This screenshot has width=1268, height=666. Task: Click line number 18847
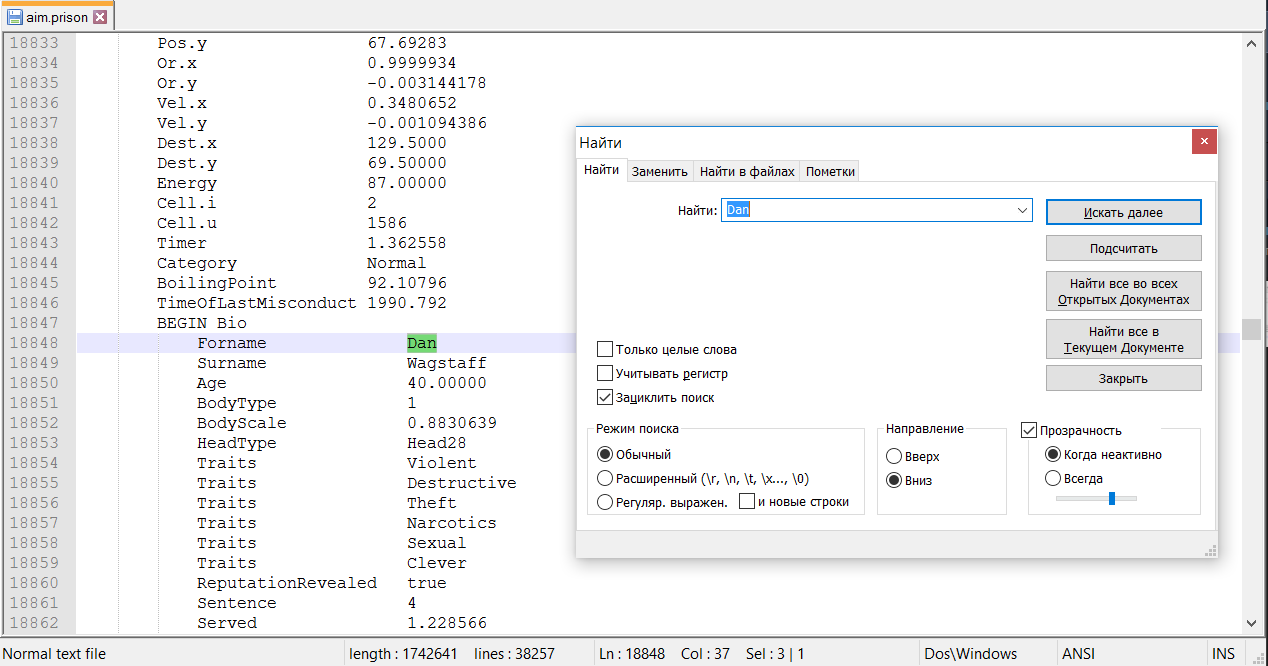click(x=33, y=323)
